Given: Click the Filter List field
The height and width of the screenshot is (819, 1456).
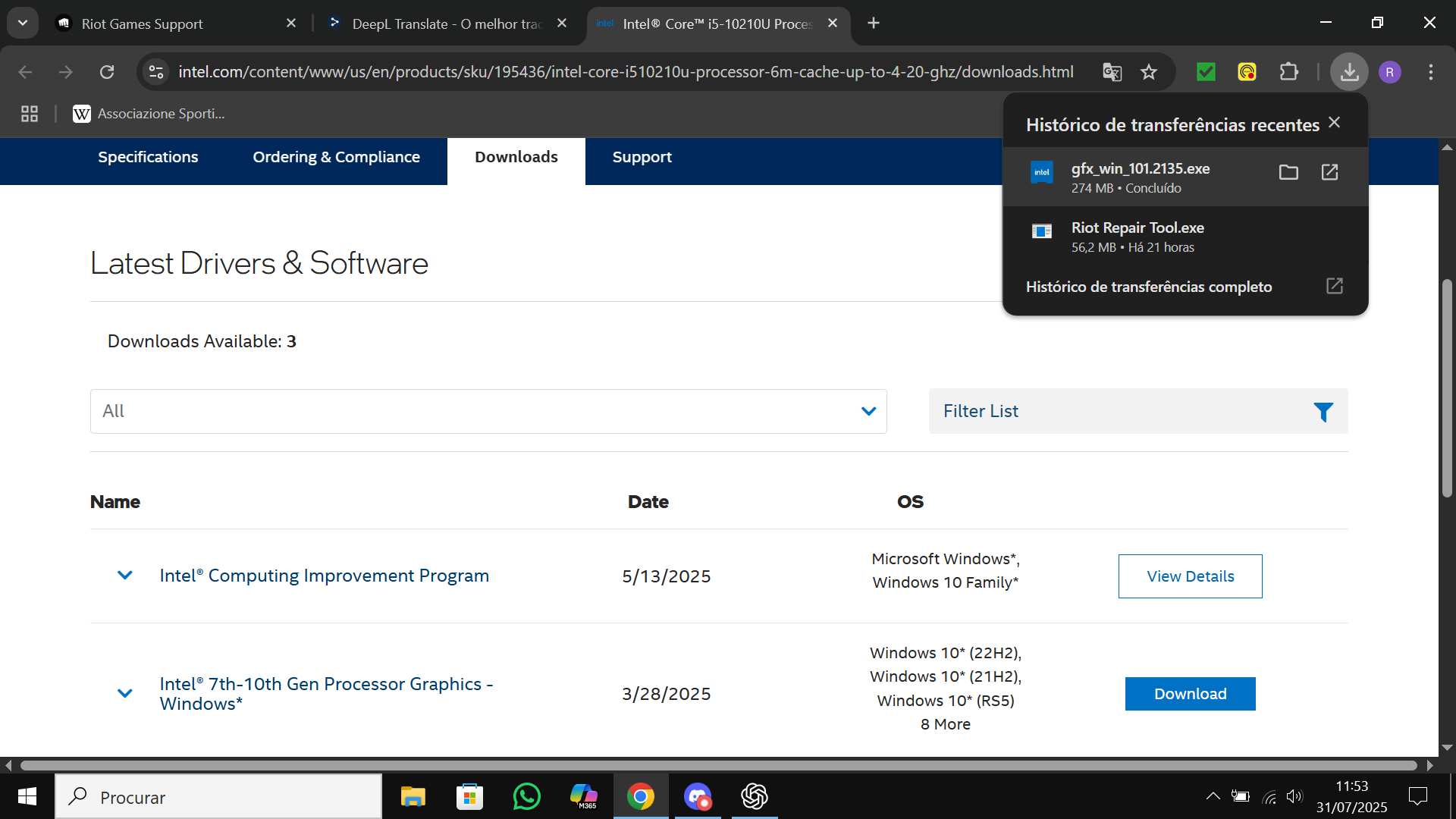Looking at the screenshot, I should click(1138, 411).
